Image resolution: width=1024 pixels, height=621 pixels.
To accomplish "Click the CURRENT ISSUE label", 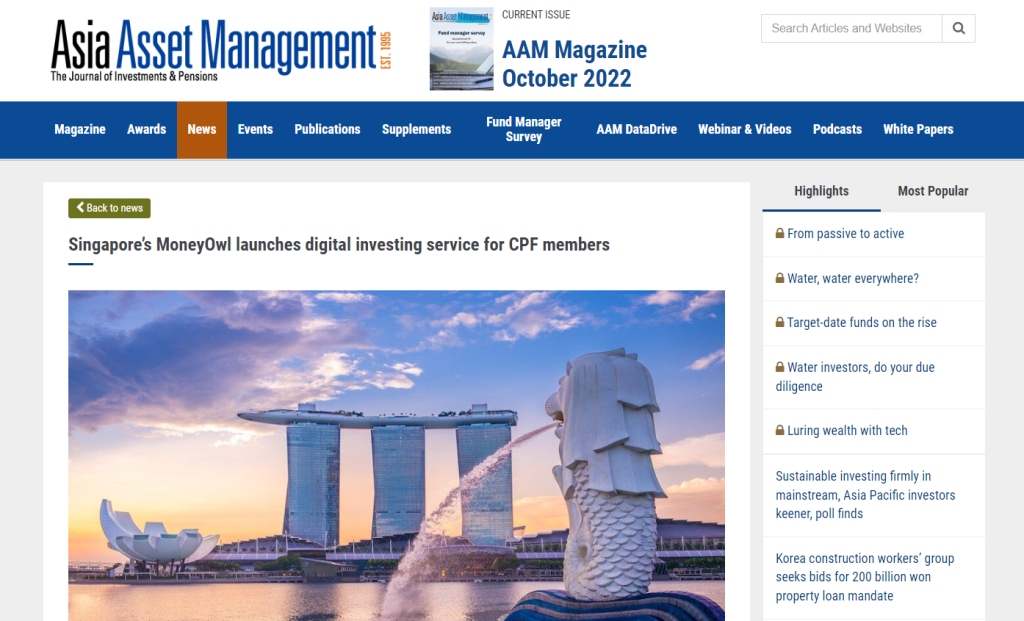I will pyautogui.click(x=536, y=14).
